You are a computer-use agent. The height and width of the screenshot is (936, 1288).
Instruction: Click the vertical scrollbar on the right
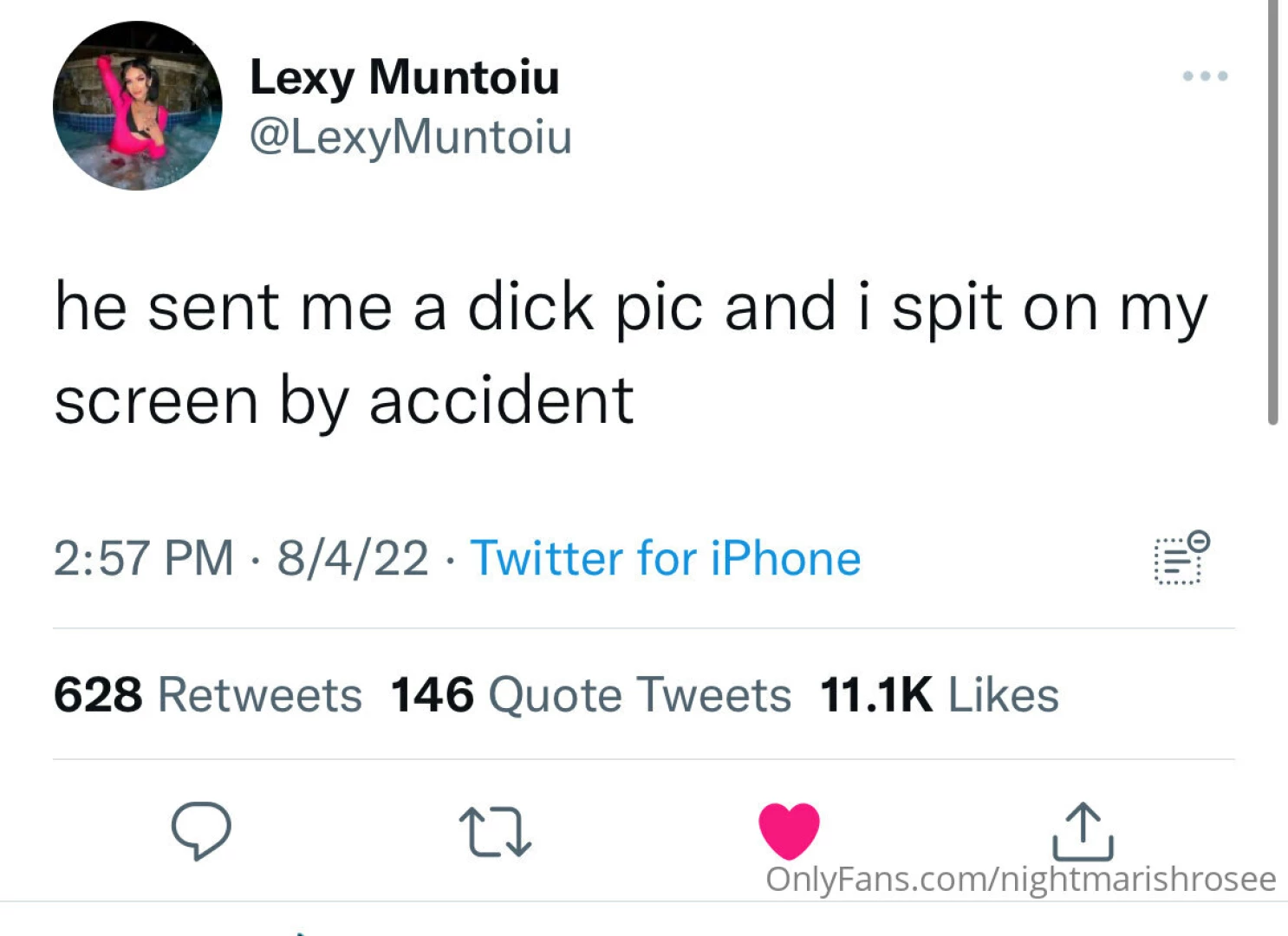[x=1272, y=212]
